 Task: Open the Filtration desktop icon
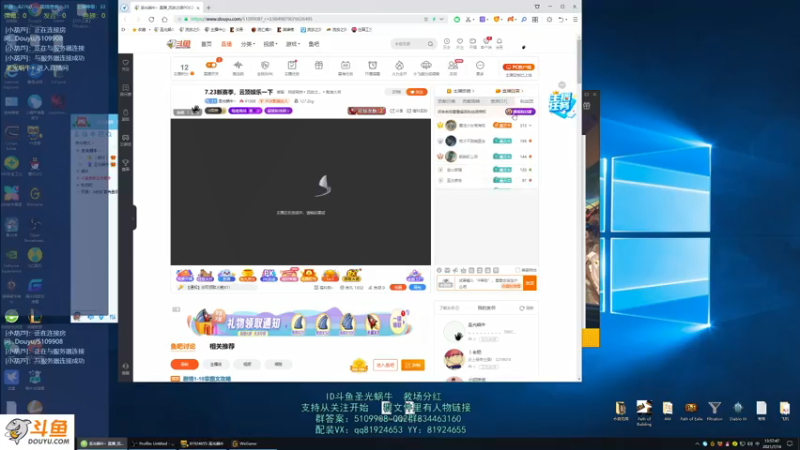714,411
